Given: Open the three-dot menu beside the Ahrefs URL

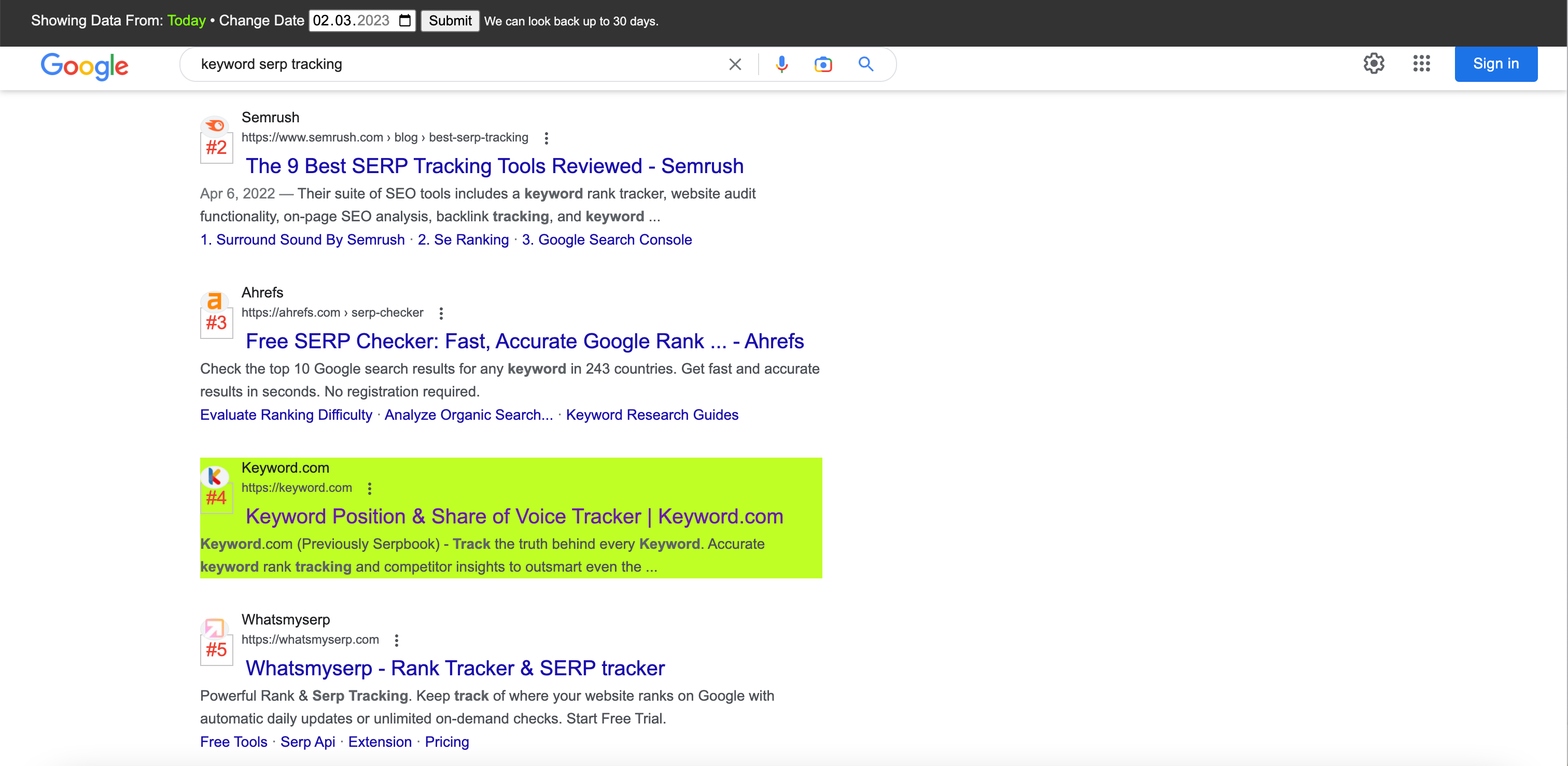Looking at the screenshot, I should pyautogui.click(x=441, y=314).
